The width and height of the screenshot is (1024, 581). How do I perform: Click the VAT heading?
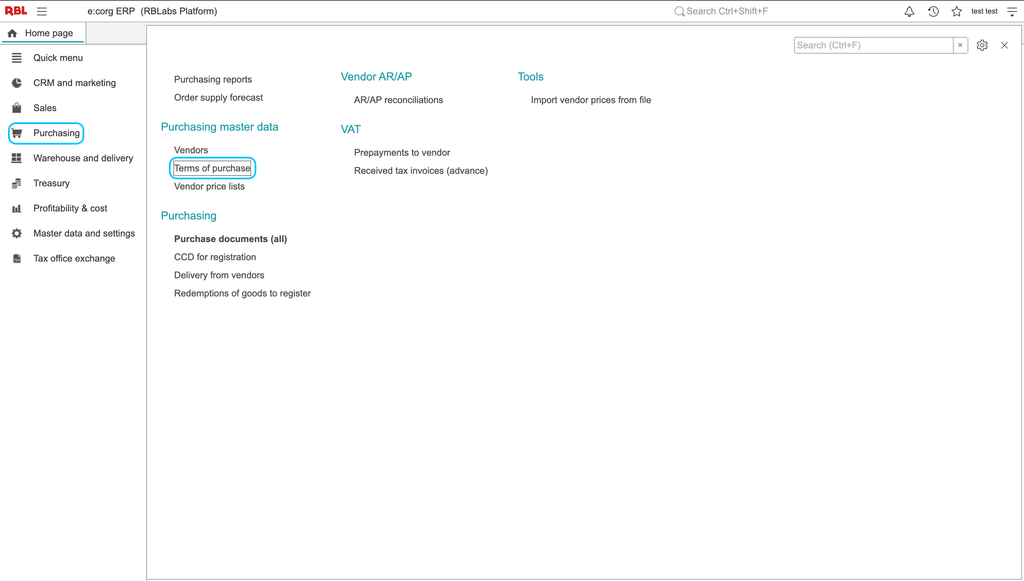tap(351, 129)
